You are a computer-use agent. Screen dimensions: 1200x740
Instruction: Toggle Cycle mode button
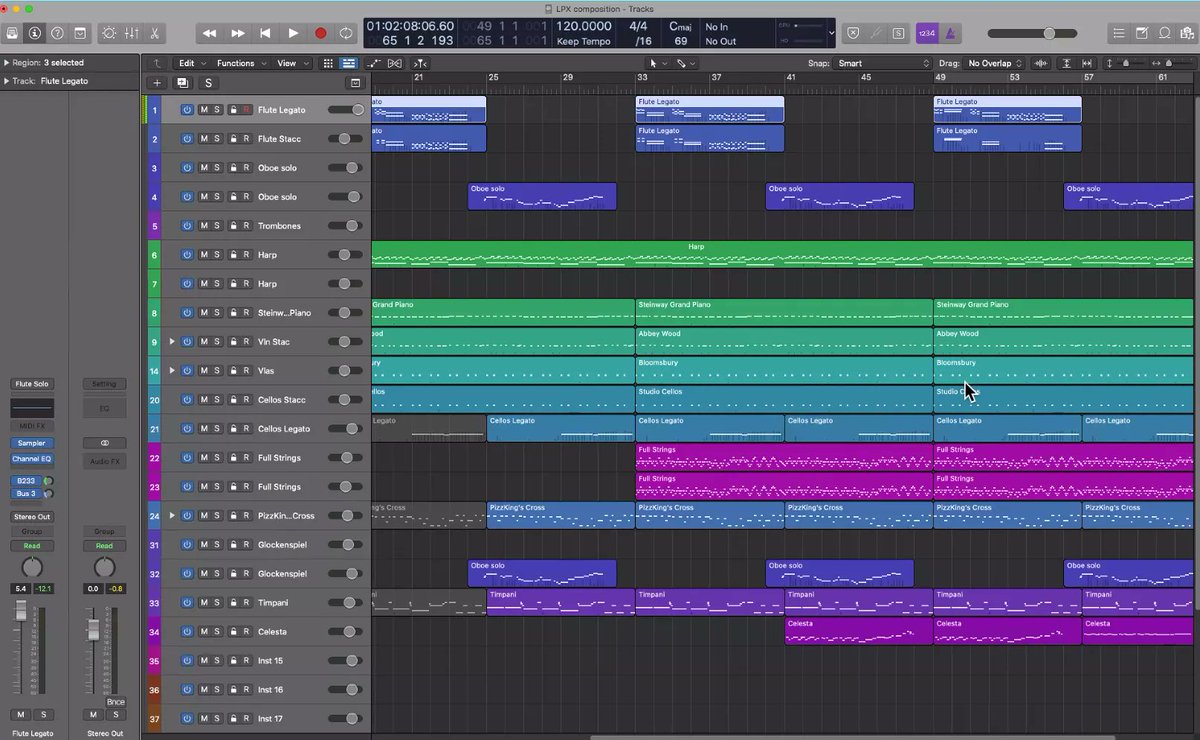tap(346, 33)
